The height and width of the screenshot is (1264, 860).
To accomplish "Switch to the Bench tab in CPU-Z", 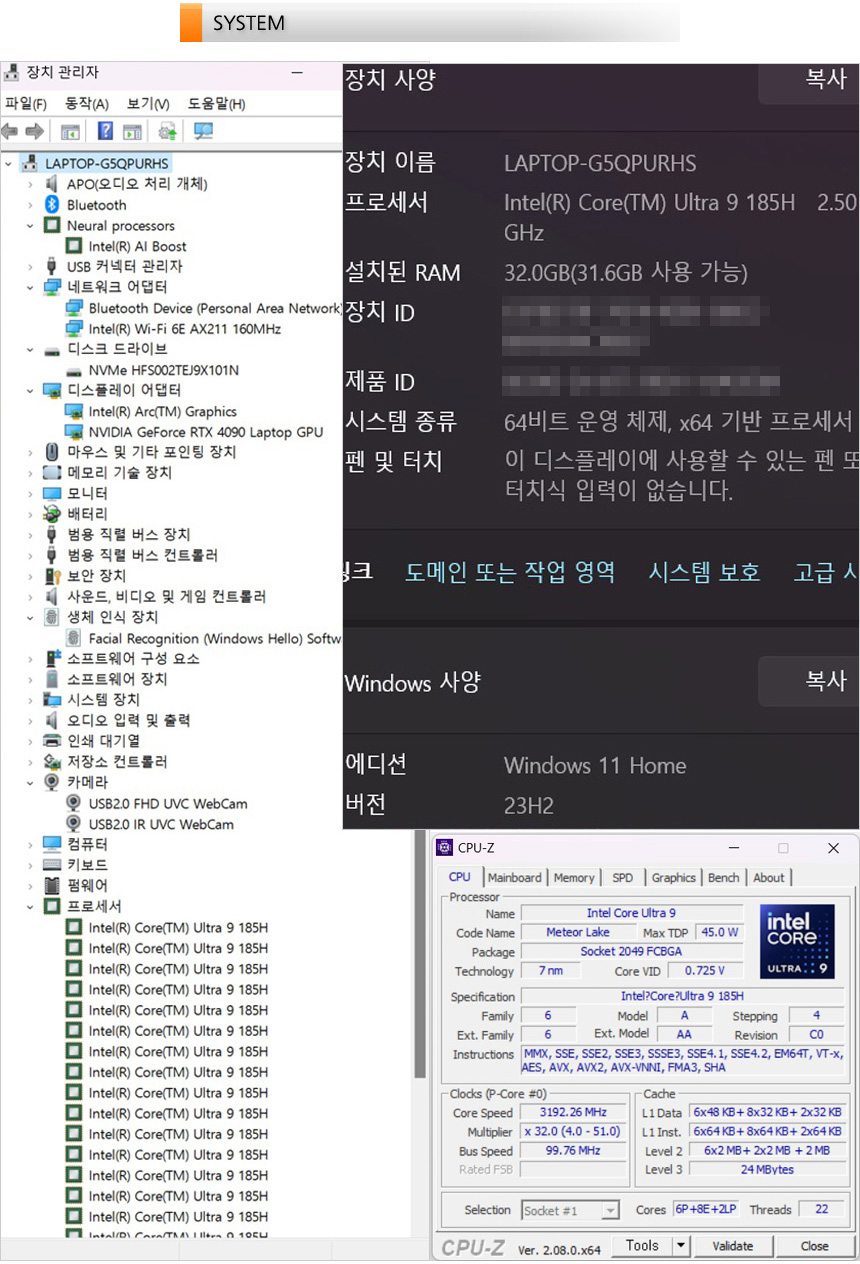I will tap(723, 877).
